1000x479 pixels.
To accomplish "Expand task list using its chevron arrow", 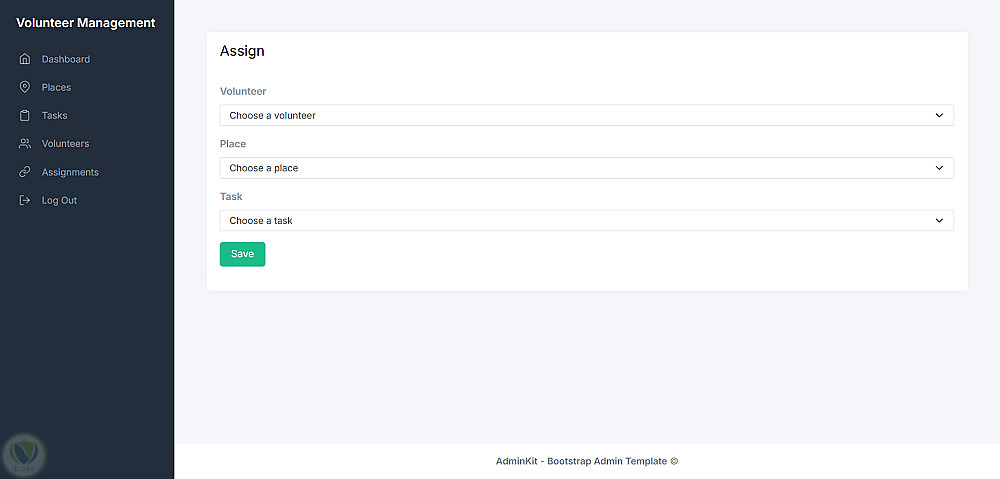I will click(939, 220).
